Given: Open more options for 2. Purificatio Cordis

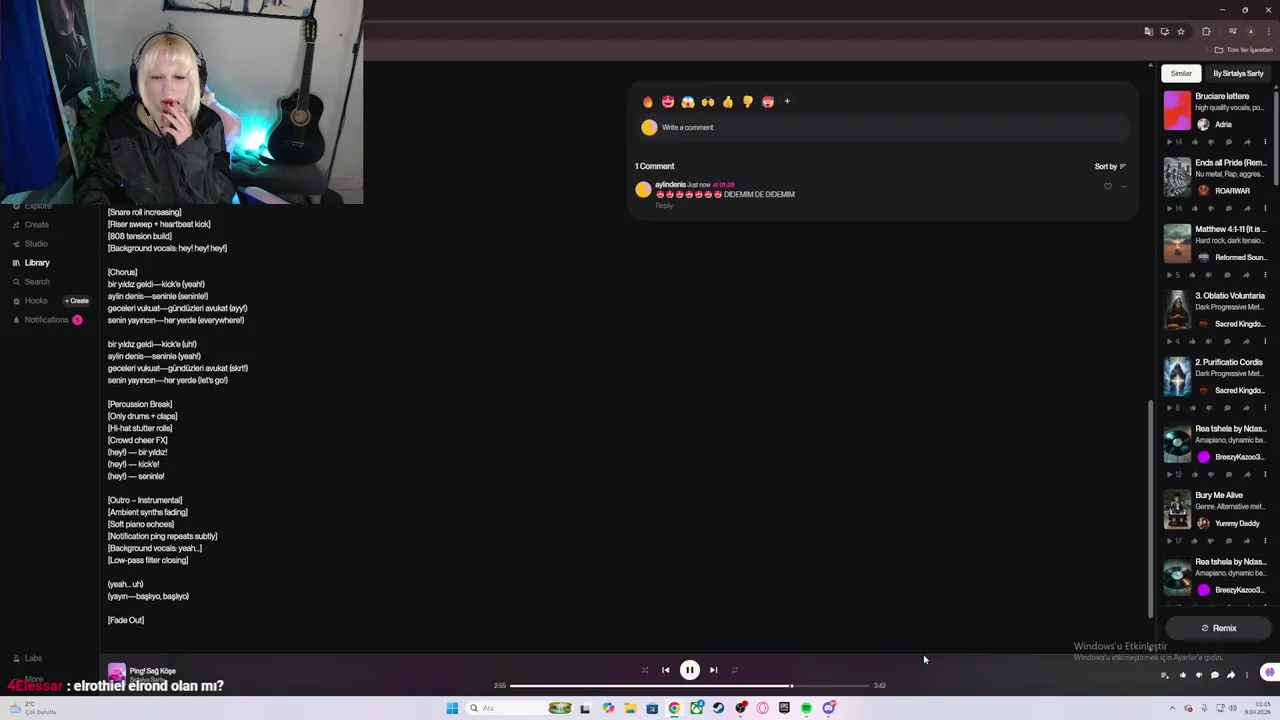Looking at the screenshot, I should [1265, 408].
